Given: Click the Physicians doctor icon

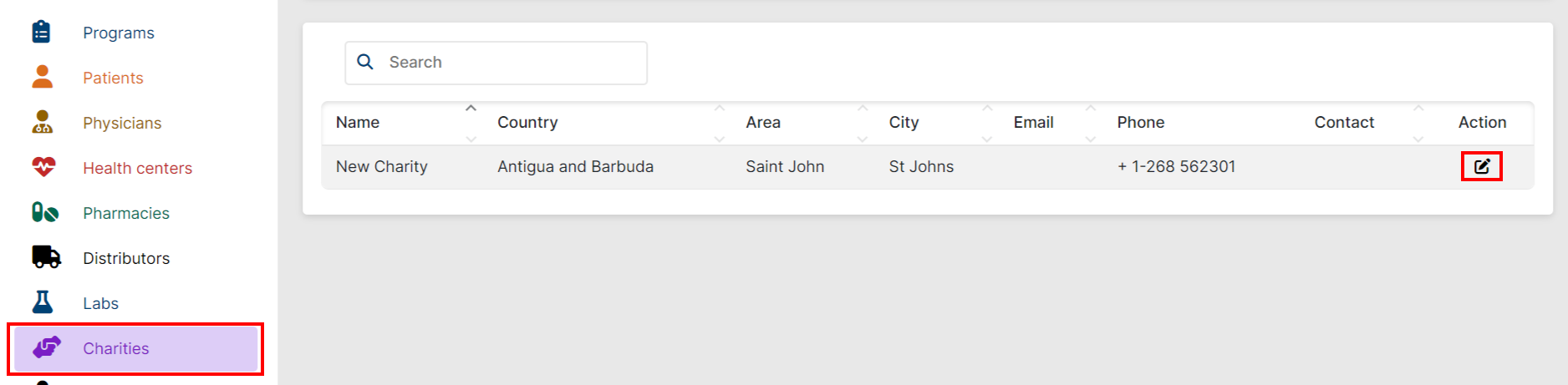Looking at the screenshot, I should pyautogui.click(x=42, y=122).
